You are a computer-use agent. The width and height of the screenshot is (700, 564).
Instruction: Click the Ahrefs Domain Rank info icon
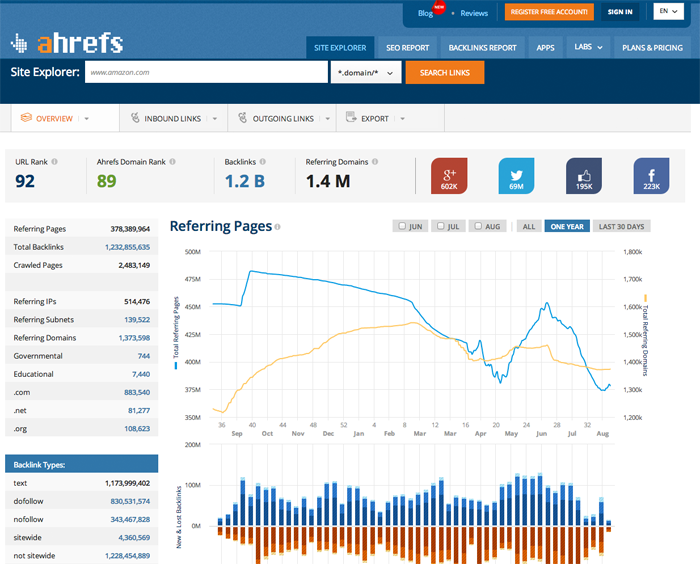click(172, 162)
